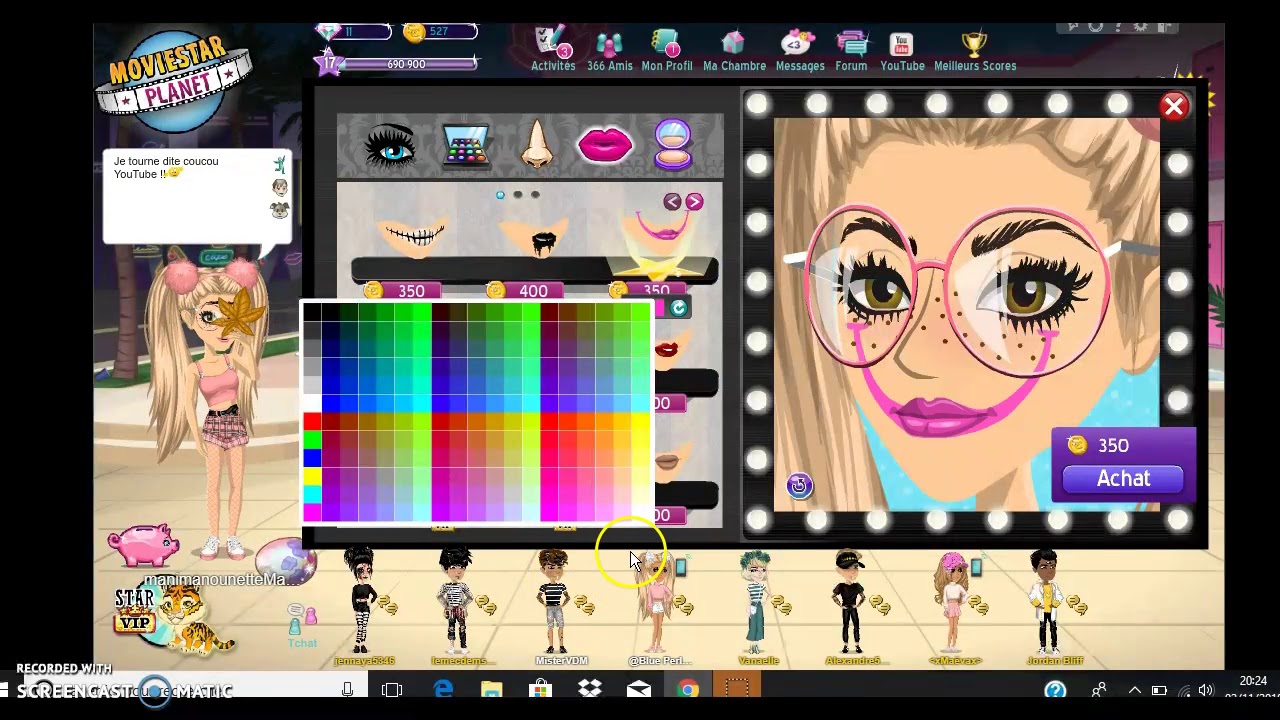
Task: Click the StarCoins balance 527
Action: tap(440, 32)
